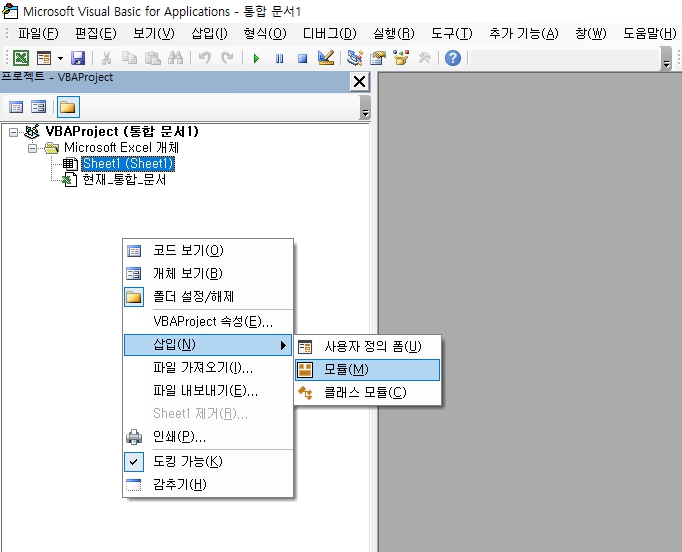Click the Find binoculars icon
The image size is (682, 552).
pos(175,58)
